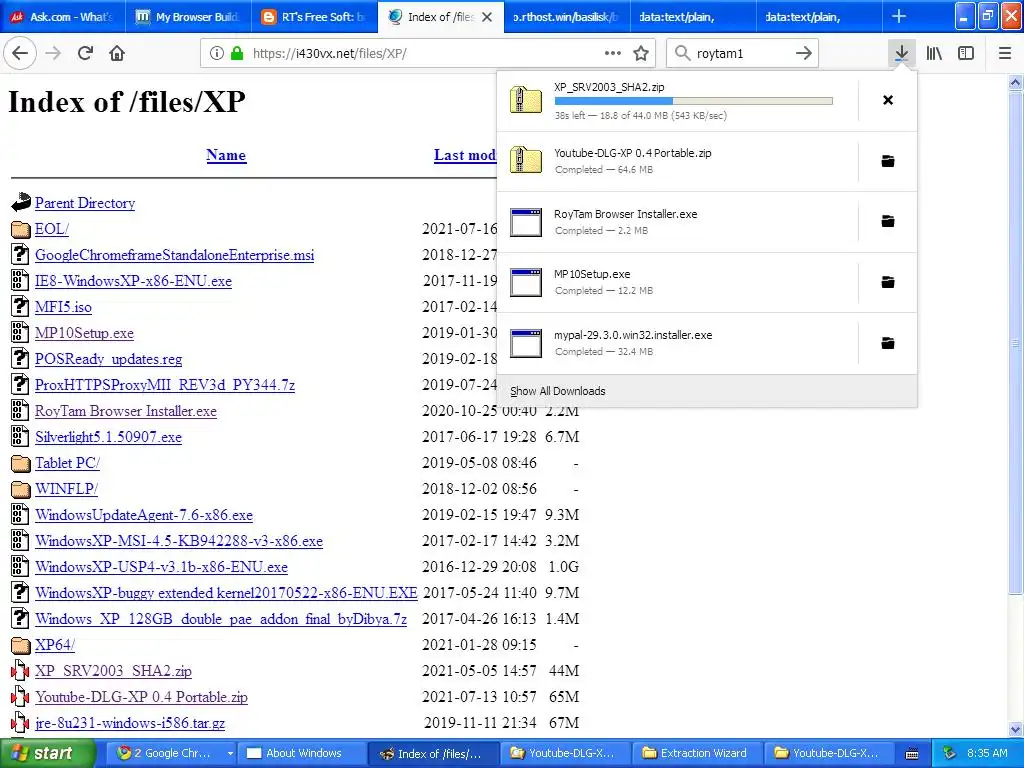Open containing folder for Youtube-DLG-XP zip download

888,161
